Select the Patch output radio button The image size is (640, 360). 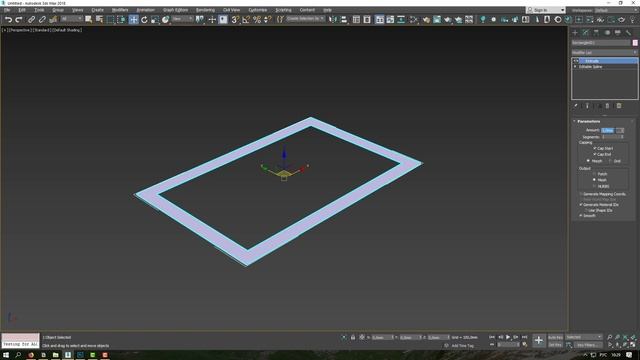[x=594, y=174]
